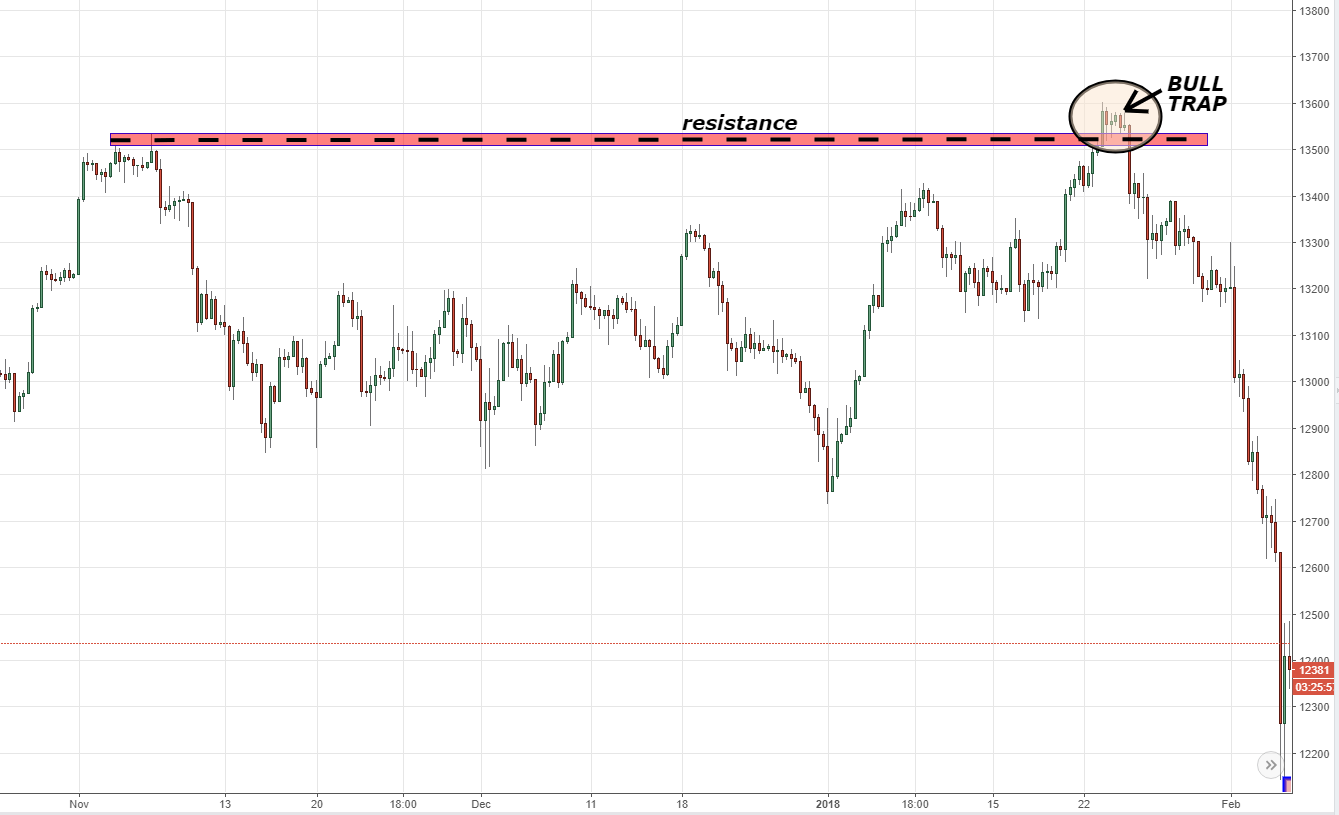Click the '20' date label on time axis
This screenshot has width=1339, height=815.
316,803
